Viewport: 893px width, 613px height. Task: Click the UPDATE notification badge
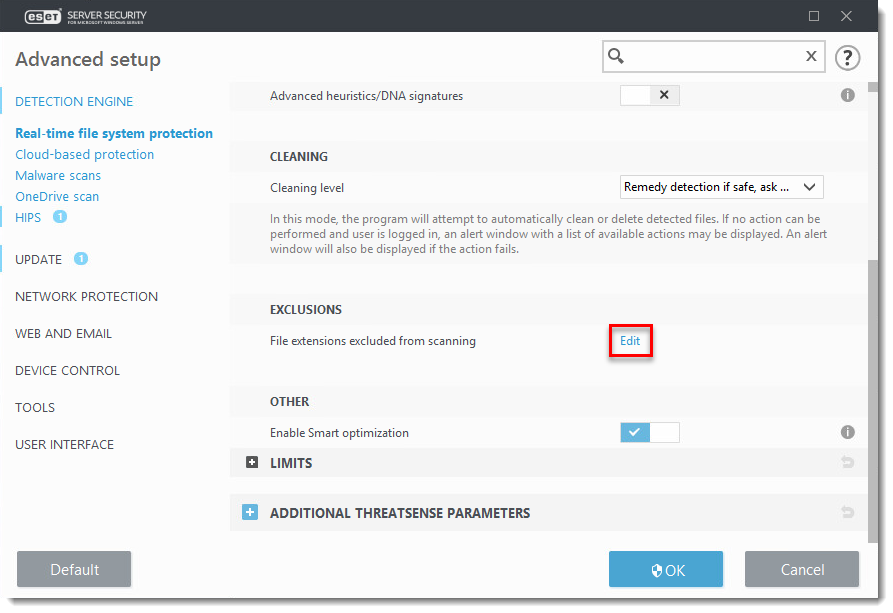click(x=81, y=259)
